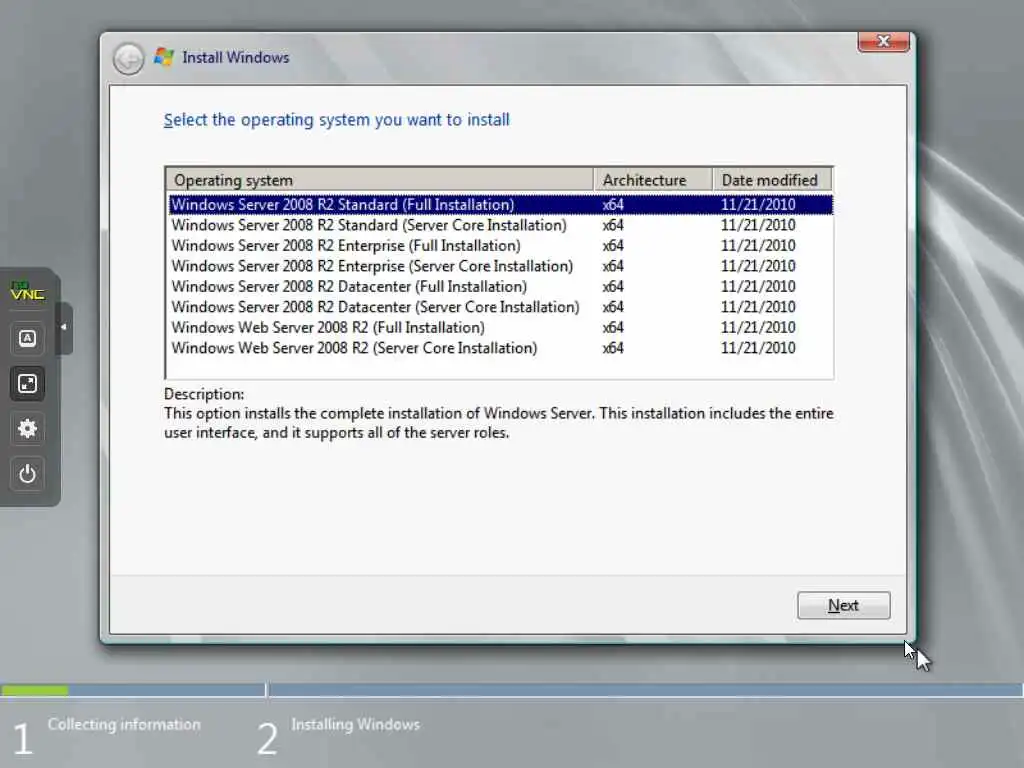Close the Install Windows dialog

[884, 41]
